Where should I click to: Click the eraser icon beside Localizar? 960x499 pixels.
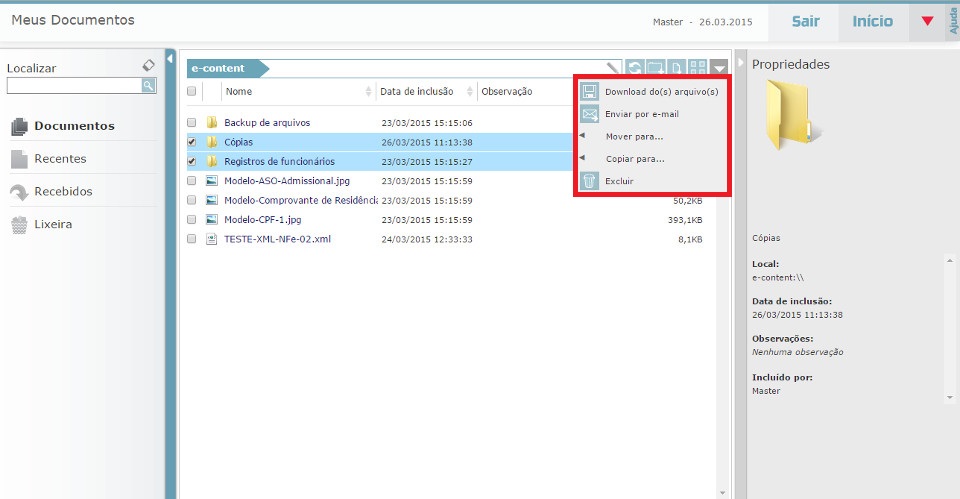click(x=149, y=66)
